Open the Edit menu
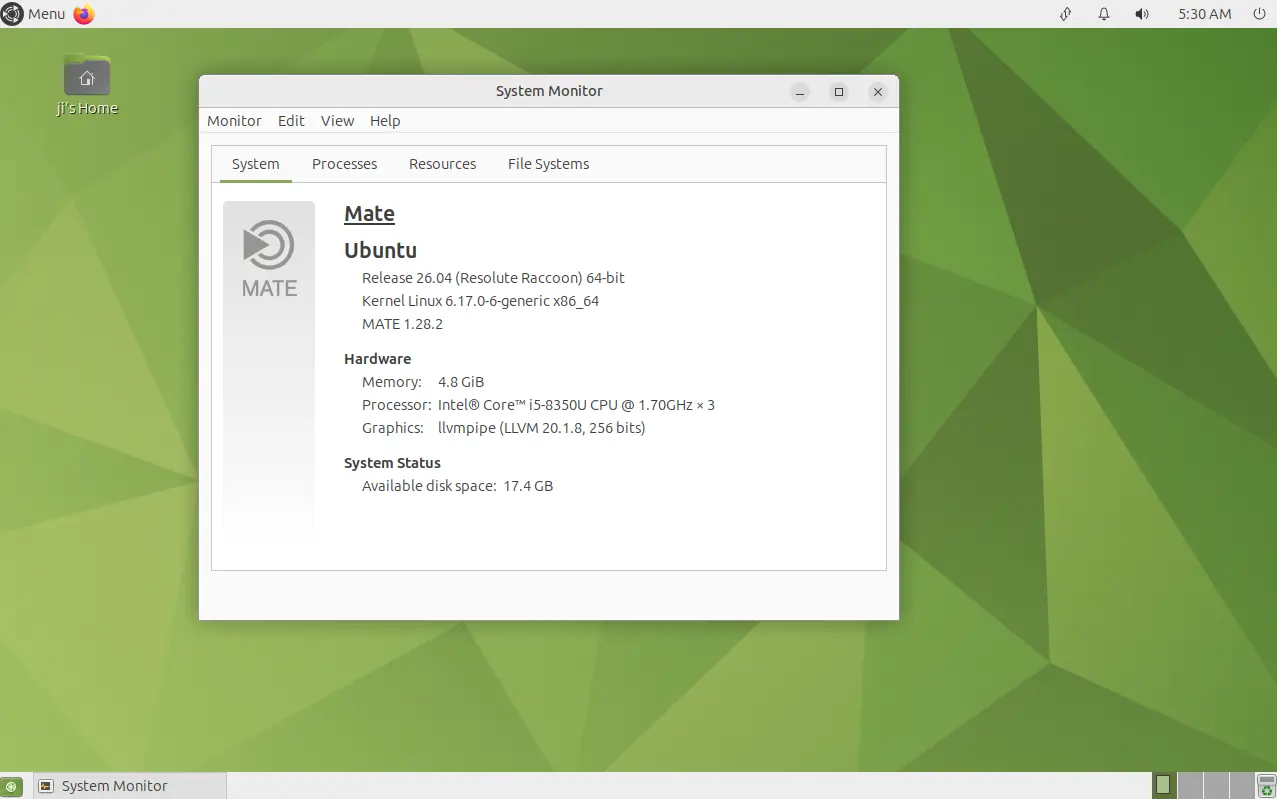Image resolution: width=1277 pixels, height=799 pixels. point(291,121)
